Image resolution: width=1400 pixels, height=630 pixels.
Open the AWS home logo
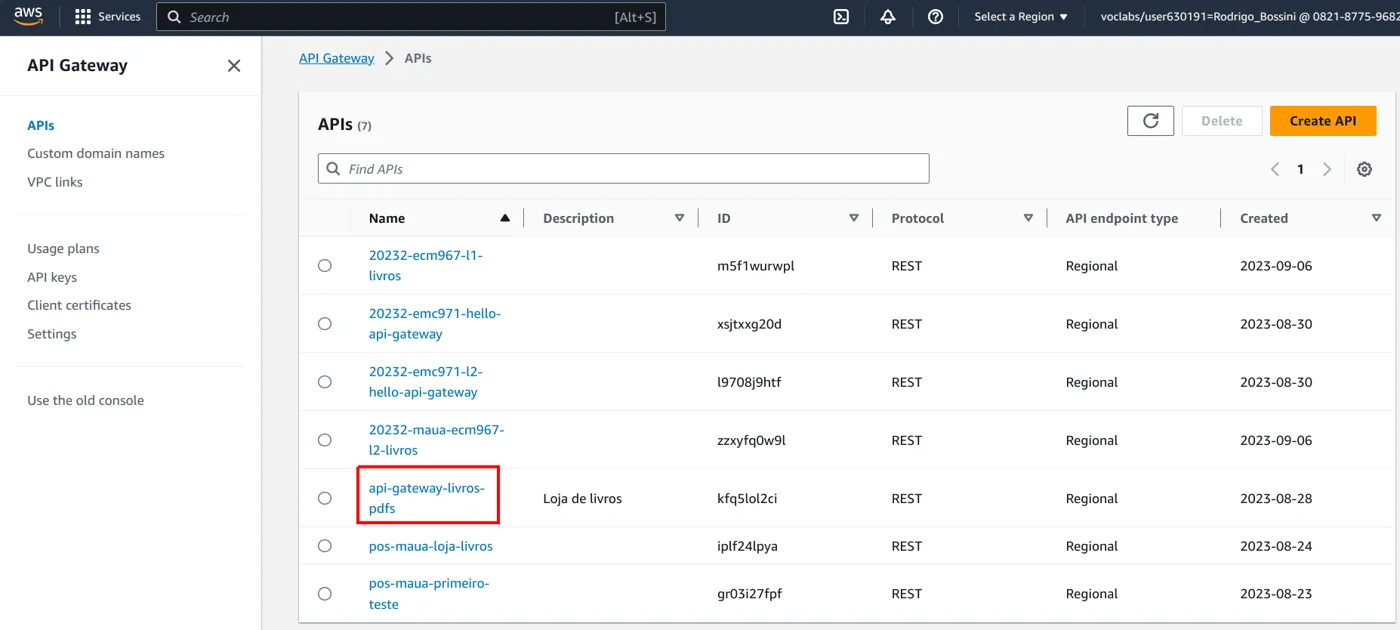(x=28, y=17)
